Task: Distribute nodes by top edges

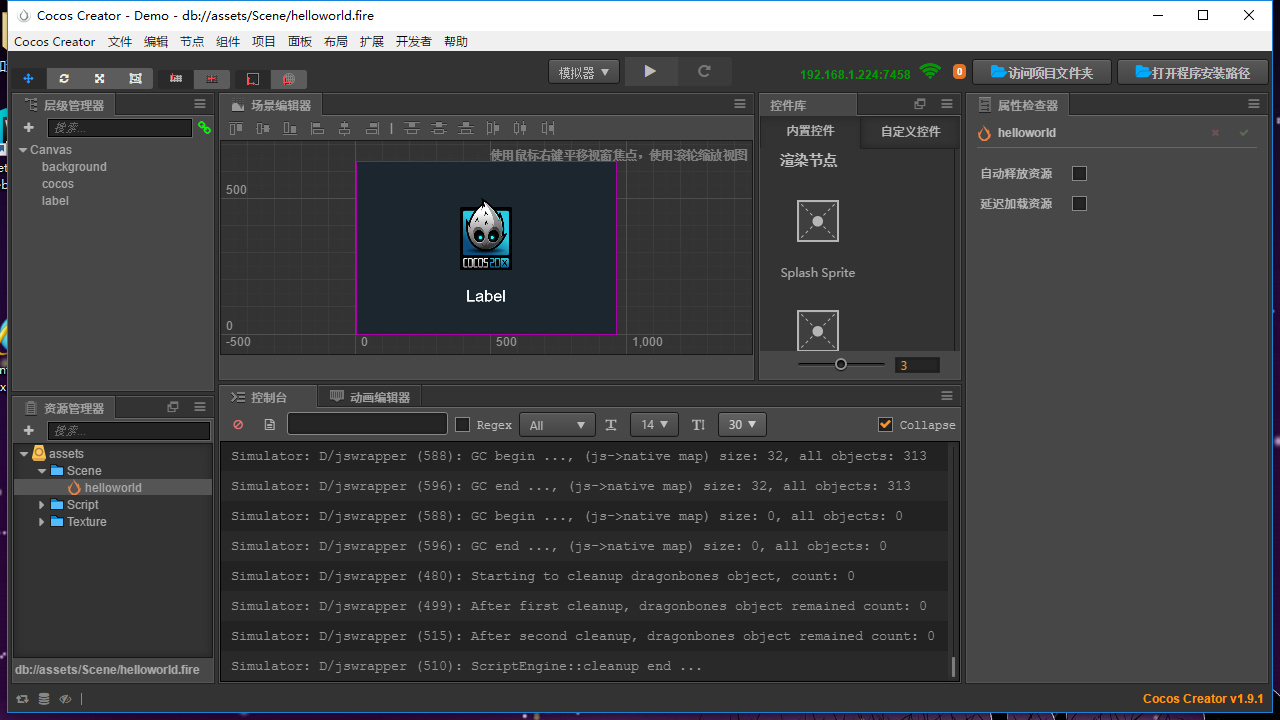Action: (x=412, y=128)
